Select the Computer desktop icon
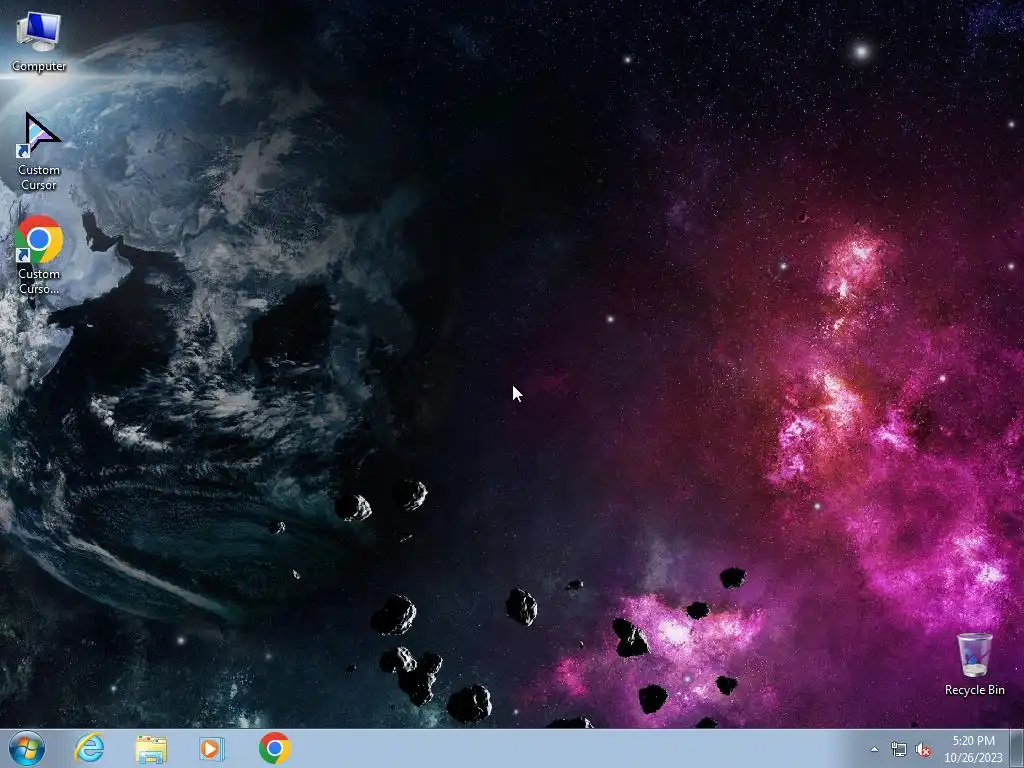Viewport: 1024px width, 768px height. (39, 42)
